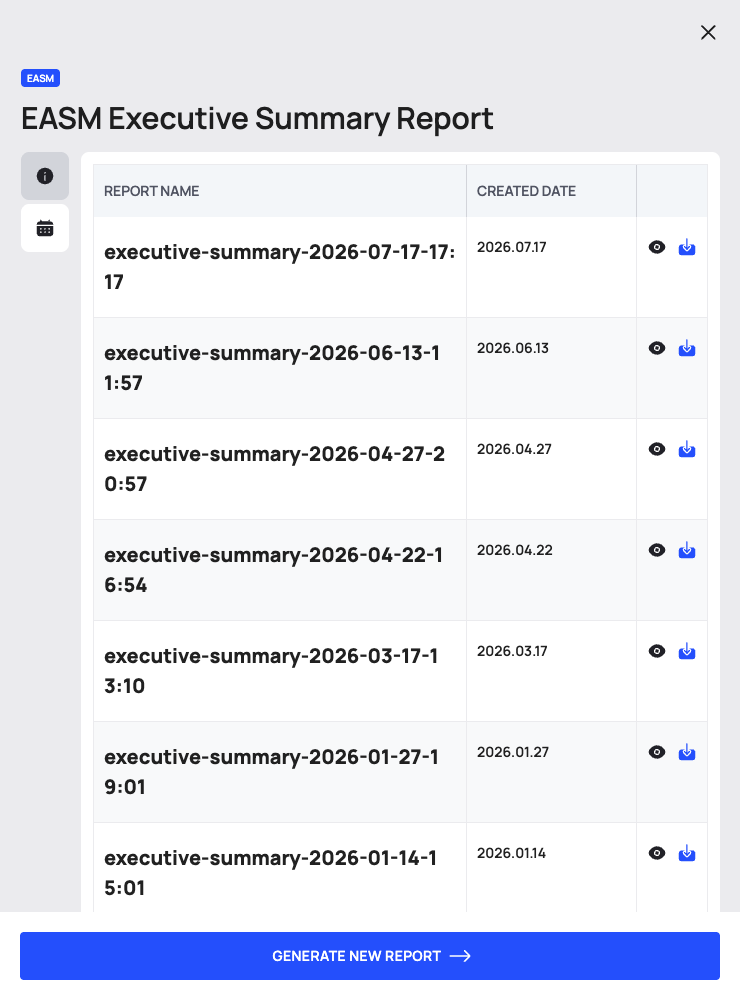Image resolution: width=740 pixels, height=1000 pixels.
Task: Select report name executive-summary-2026-03-17-13:10
Action: [x=272, y=671]
